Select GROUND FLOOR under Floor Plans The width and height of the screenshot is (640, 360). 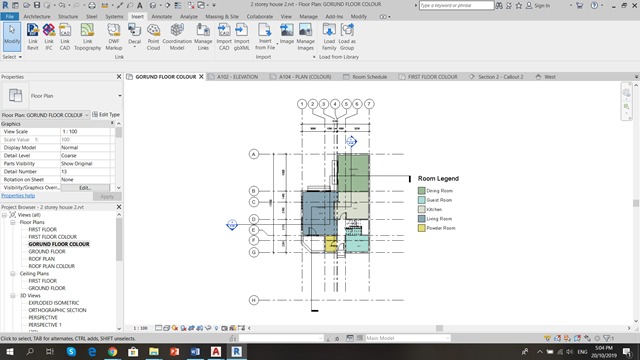coord(47,251)
